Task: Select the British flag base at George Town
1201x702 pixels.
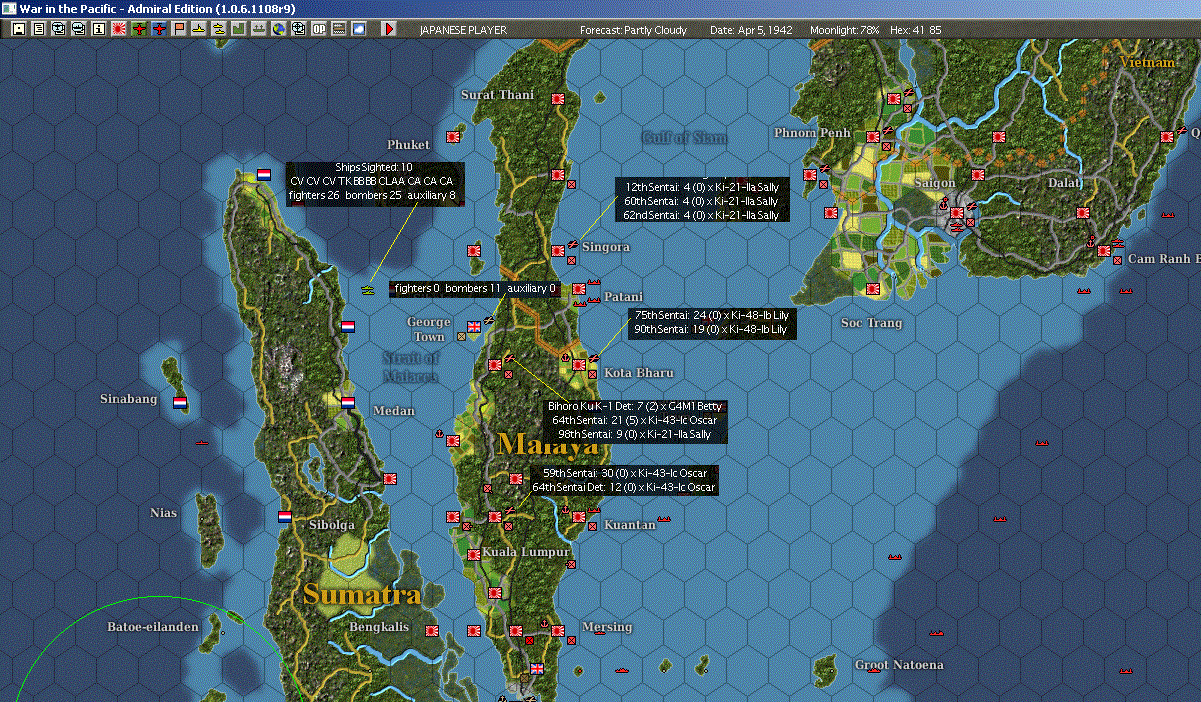Action: [474, 326]
